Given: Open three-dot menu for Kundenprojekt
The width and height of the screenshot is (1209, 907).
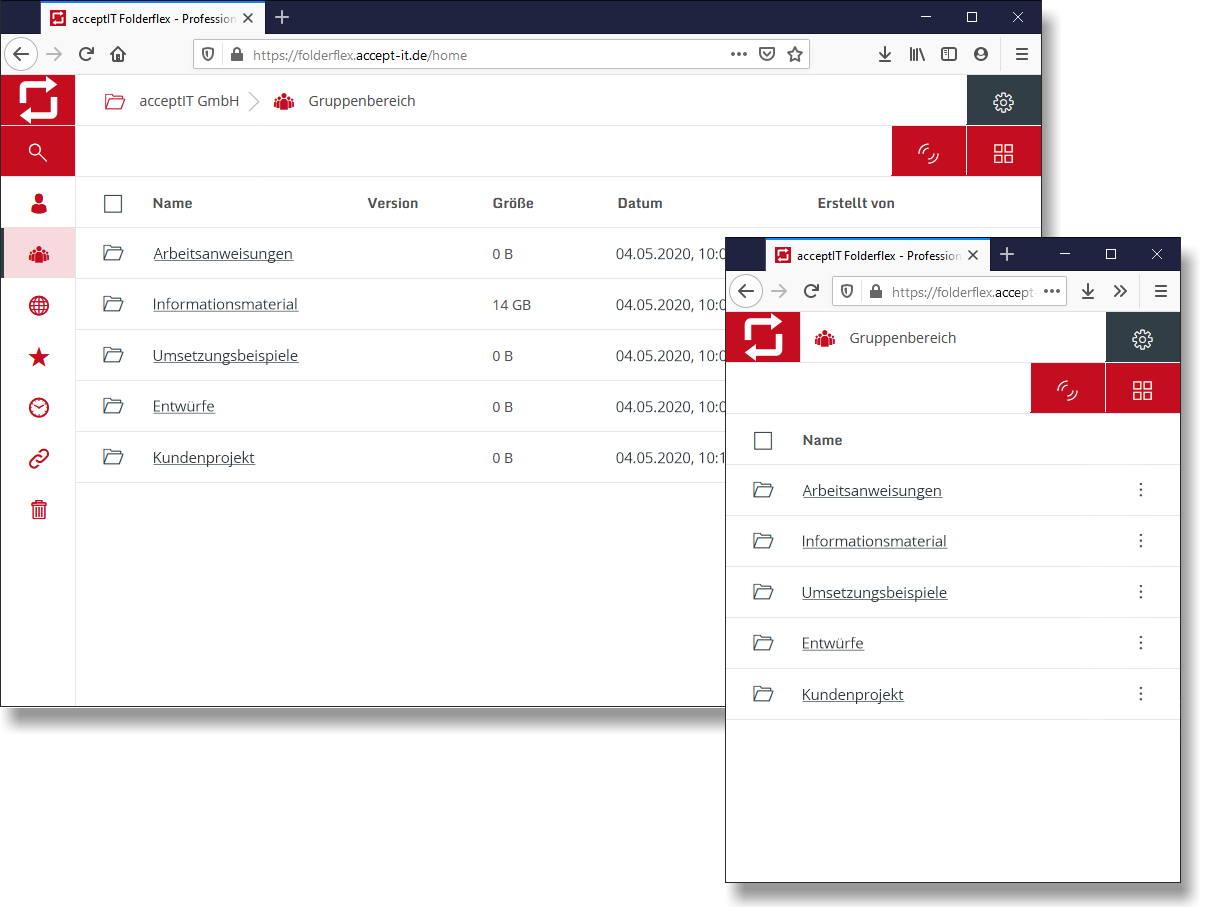Looking at the screenshot, I should 1140,694.
